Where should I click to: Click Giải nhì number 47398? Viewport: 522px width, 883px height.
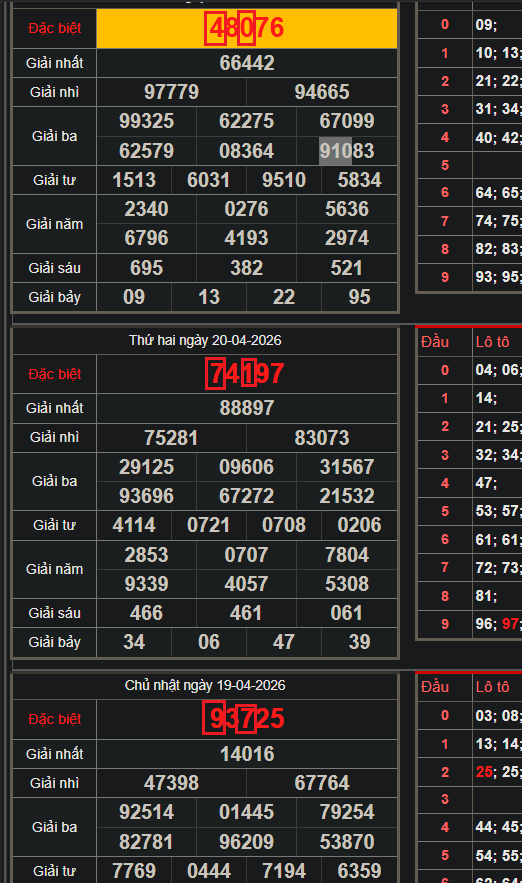click(171, 783)
